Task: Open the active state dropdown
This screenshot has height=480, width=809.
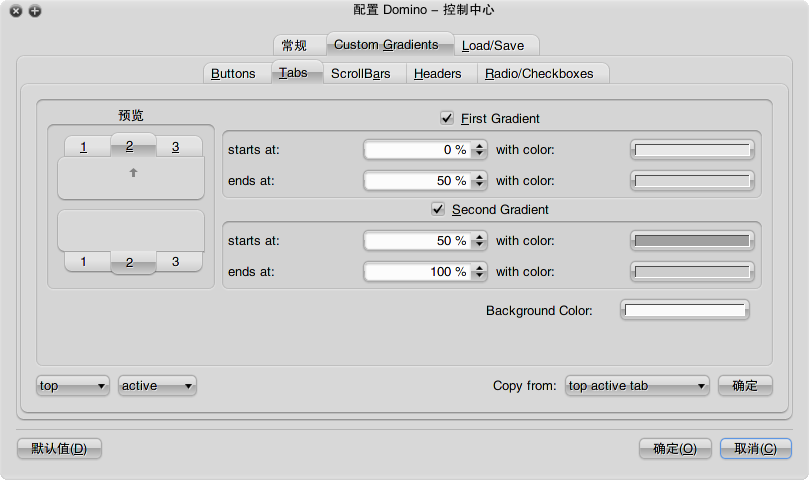Action: click(x=157, y=386)
